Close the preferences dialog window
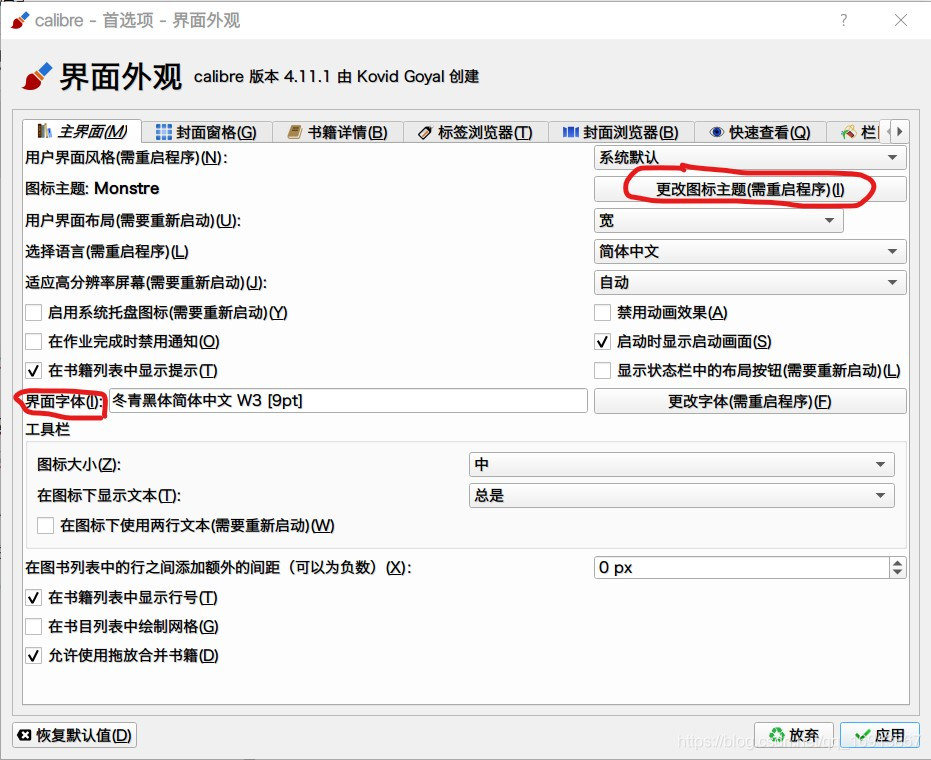The image size is (931, 760). coord(901,20)
